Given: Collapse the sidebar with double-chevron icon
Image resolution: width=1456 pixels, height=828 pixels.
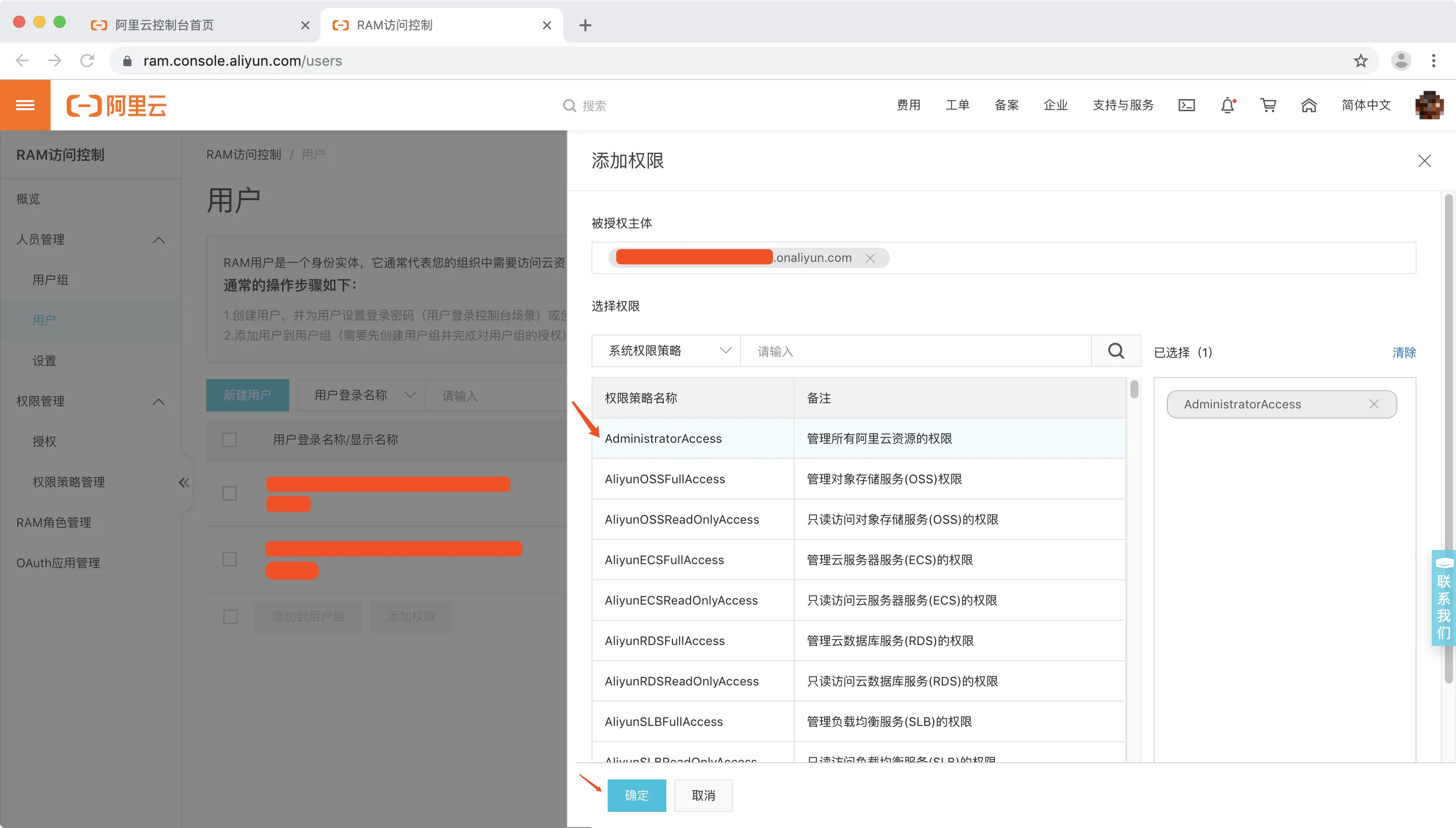Looking at the screenshot, I should click(184, 483).
